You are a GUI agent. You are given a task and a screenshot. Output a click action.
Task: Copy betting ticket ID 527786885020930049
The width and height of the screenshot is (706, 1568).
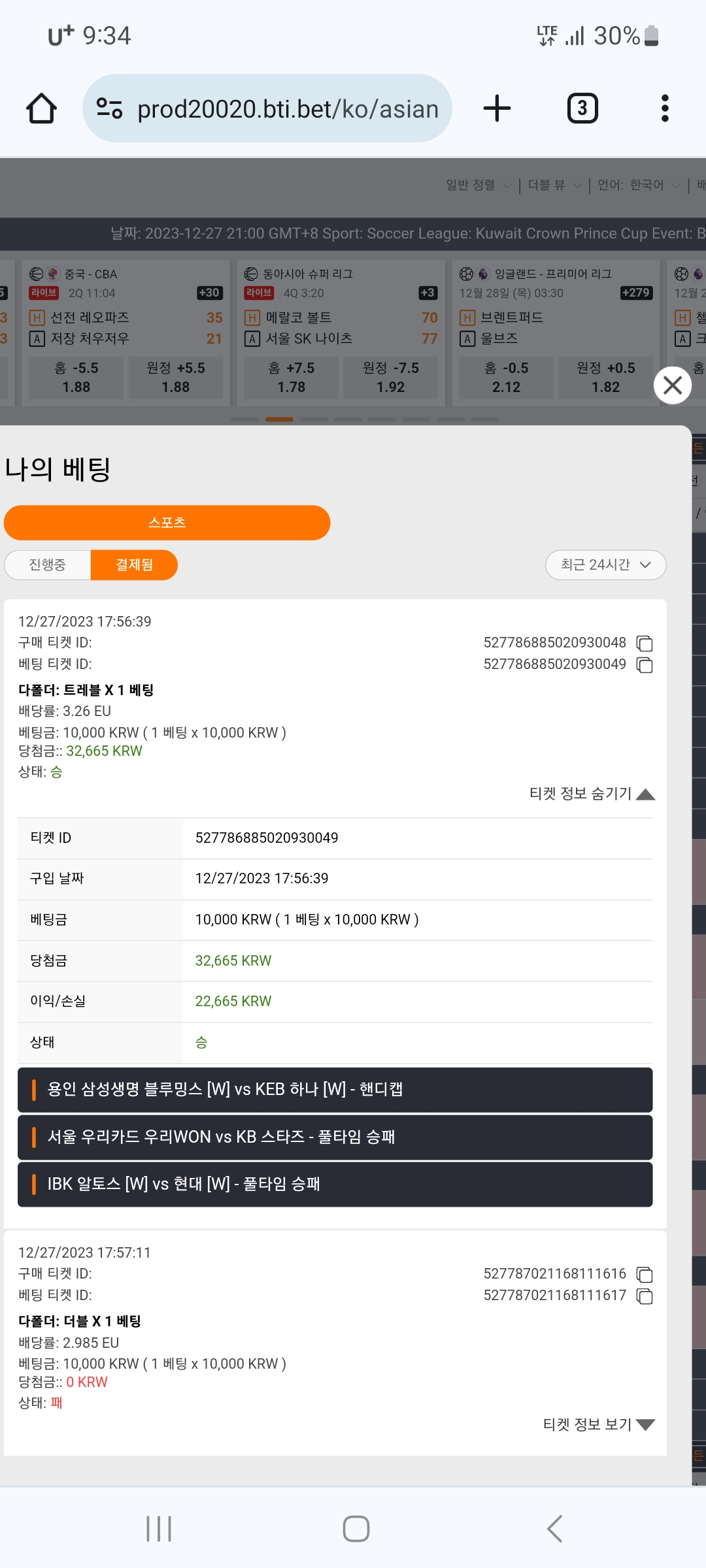(x=645, y=665)
